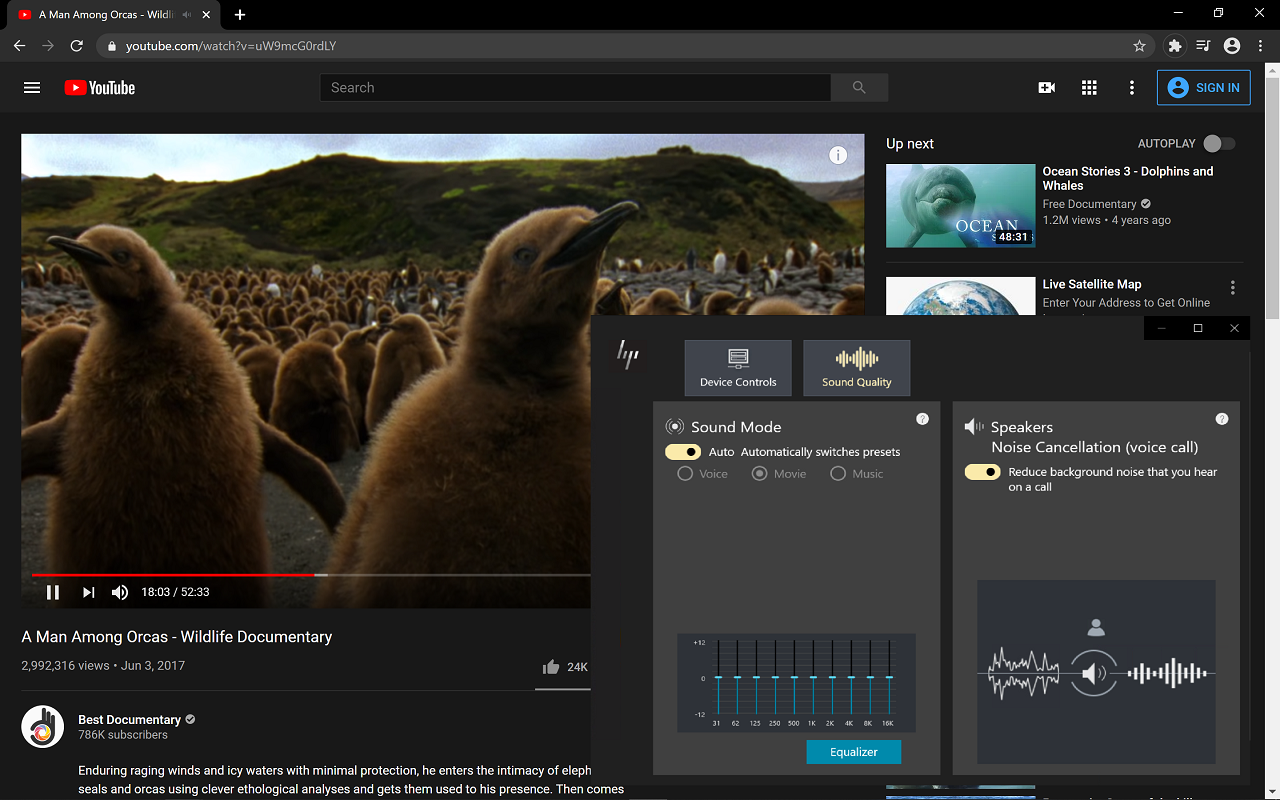Disable the Autoplay toggle

pos(1218,143)
